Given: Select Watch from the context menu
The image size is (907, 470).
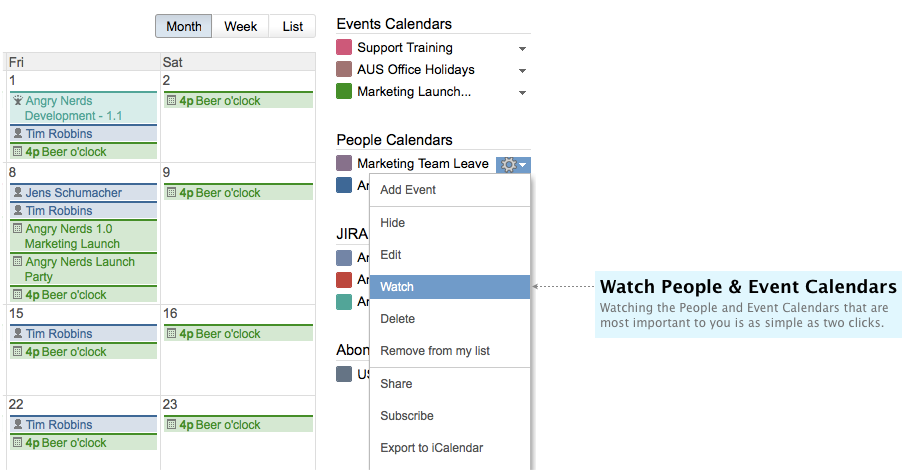Looking at the screenshot, I should [x=449, y=287].
